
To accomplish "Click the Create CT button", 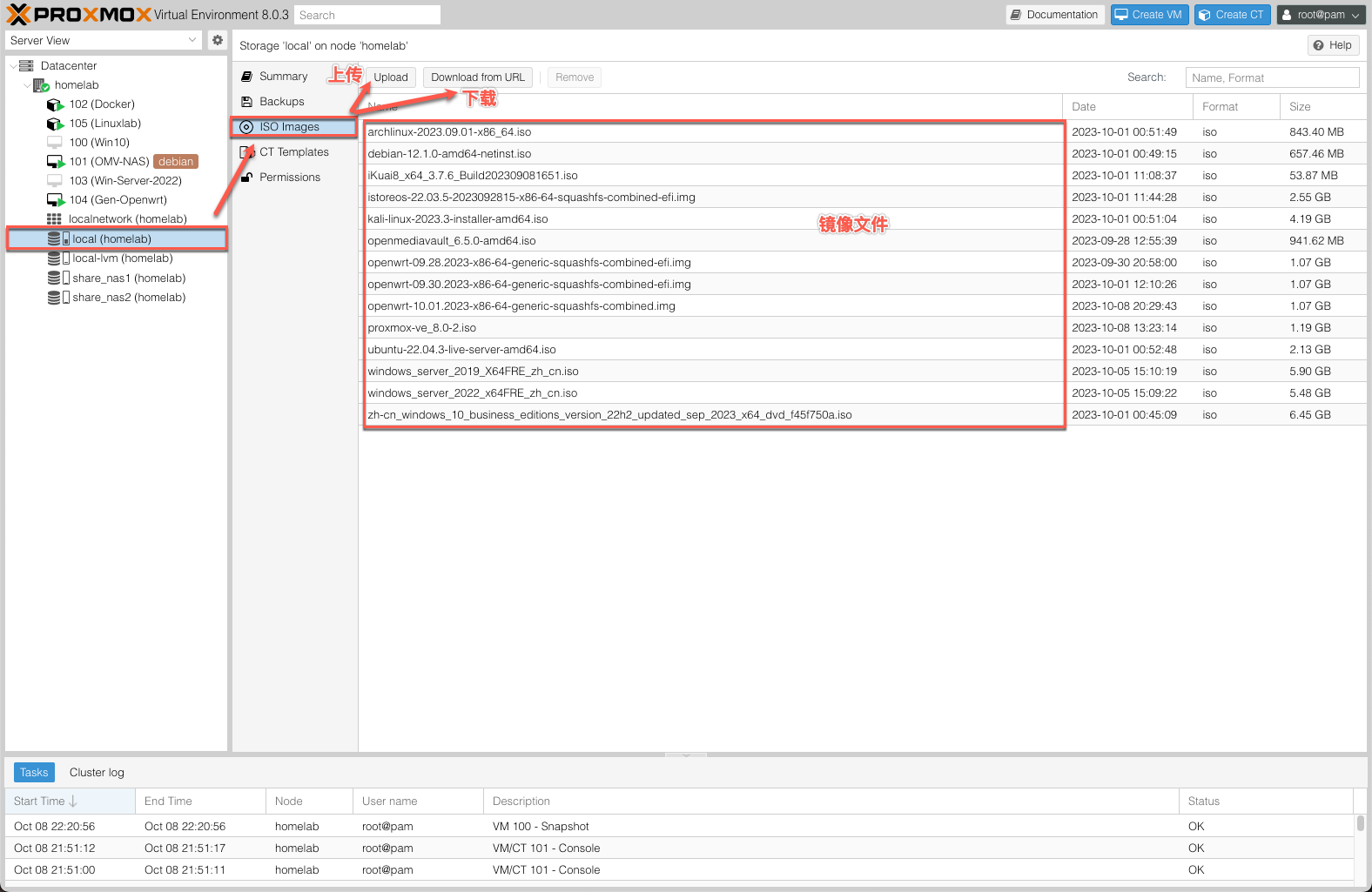I will click(1233, 15).
